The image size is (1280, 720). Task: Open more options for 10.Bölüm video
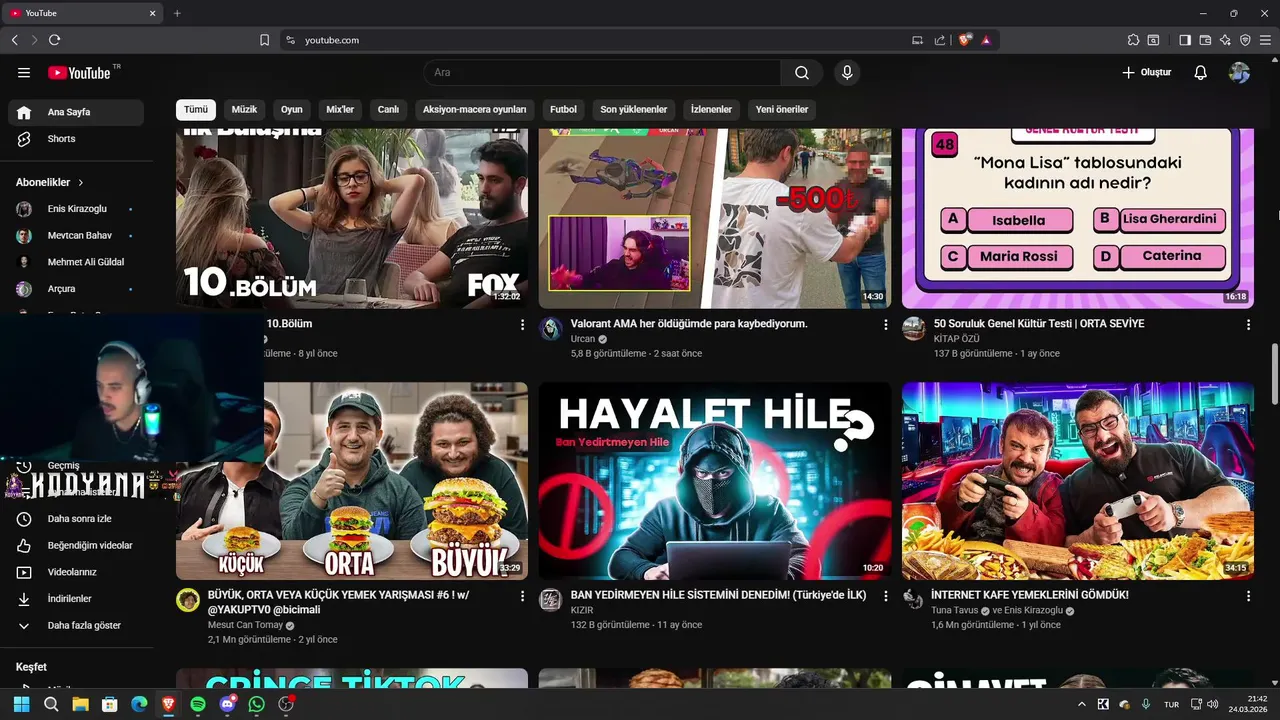[x=522, y=325]
